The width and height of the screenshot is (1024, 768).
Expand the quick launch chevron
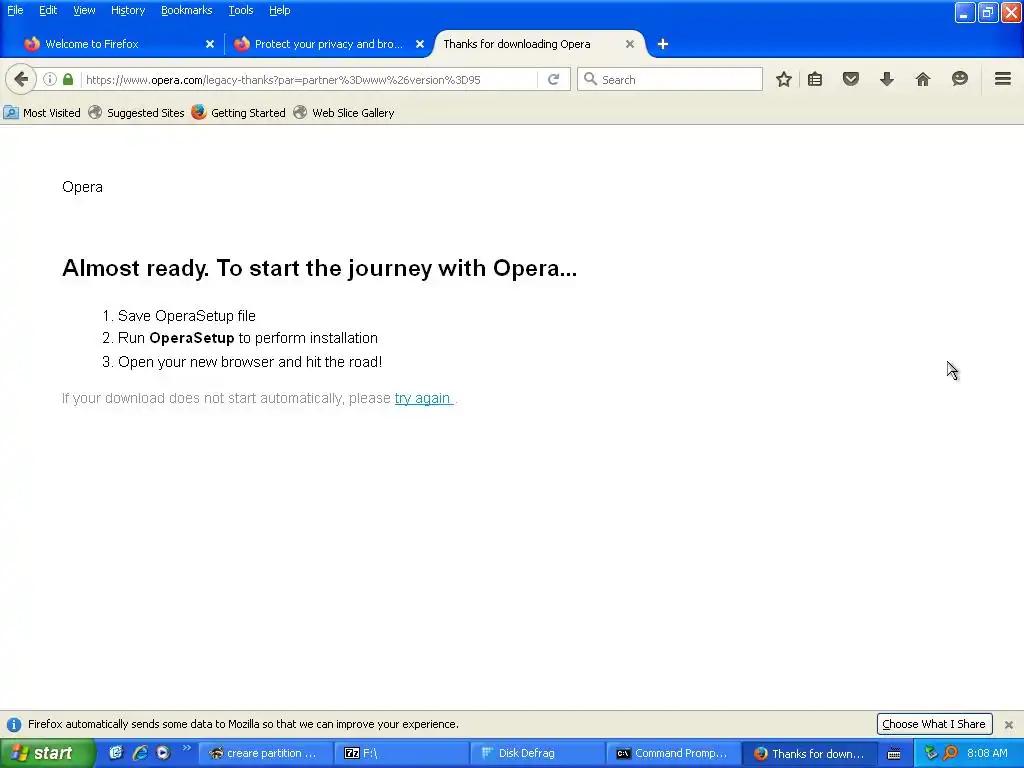click(186, 748)
